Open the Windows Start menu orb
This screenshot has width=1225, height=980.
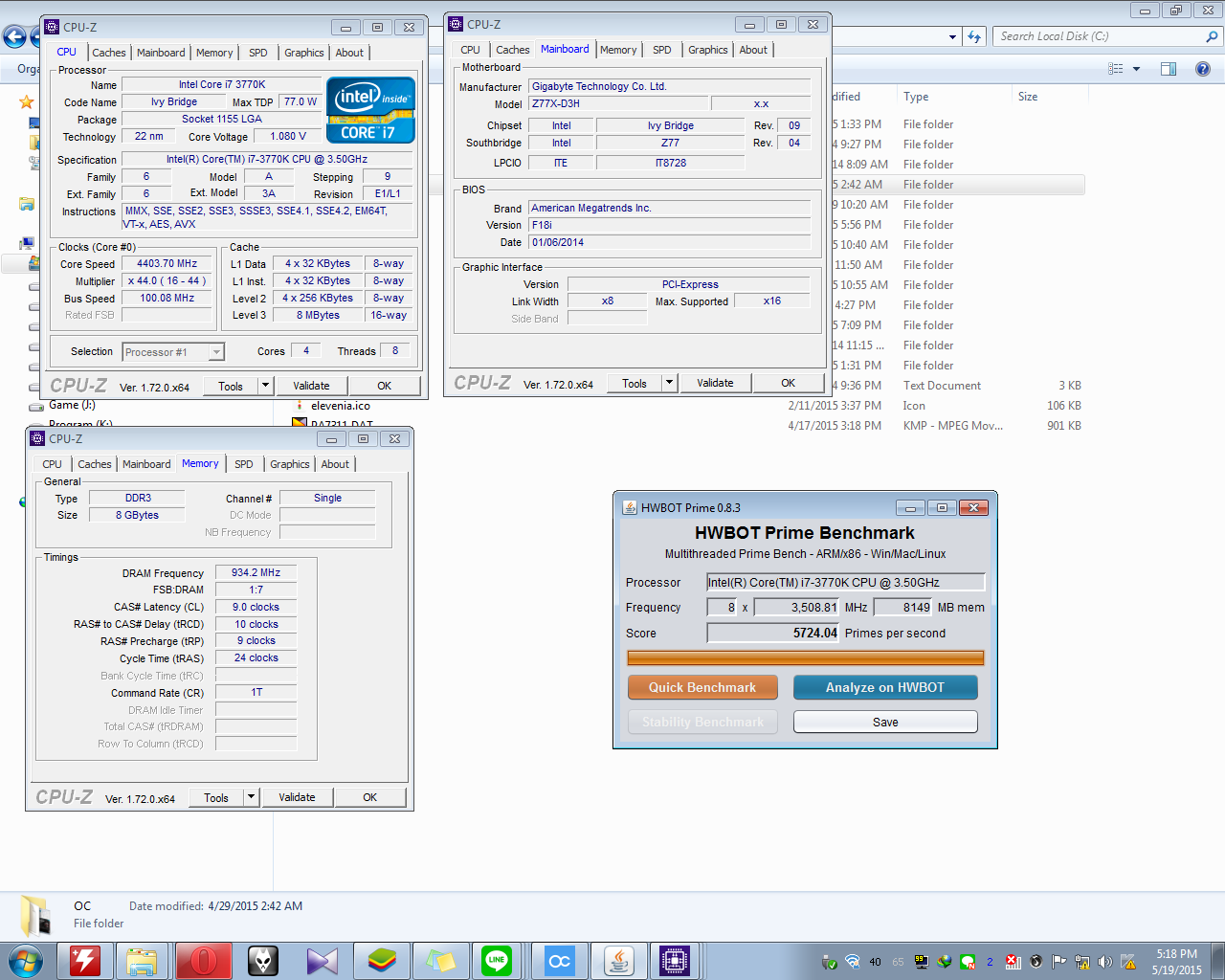(x=26, y=960)
